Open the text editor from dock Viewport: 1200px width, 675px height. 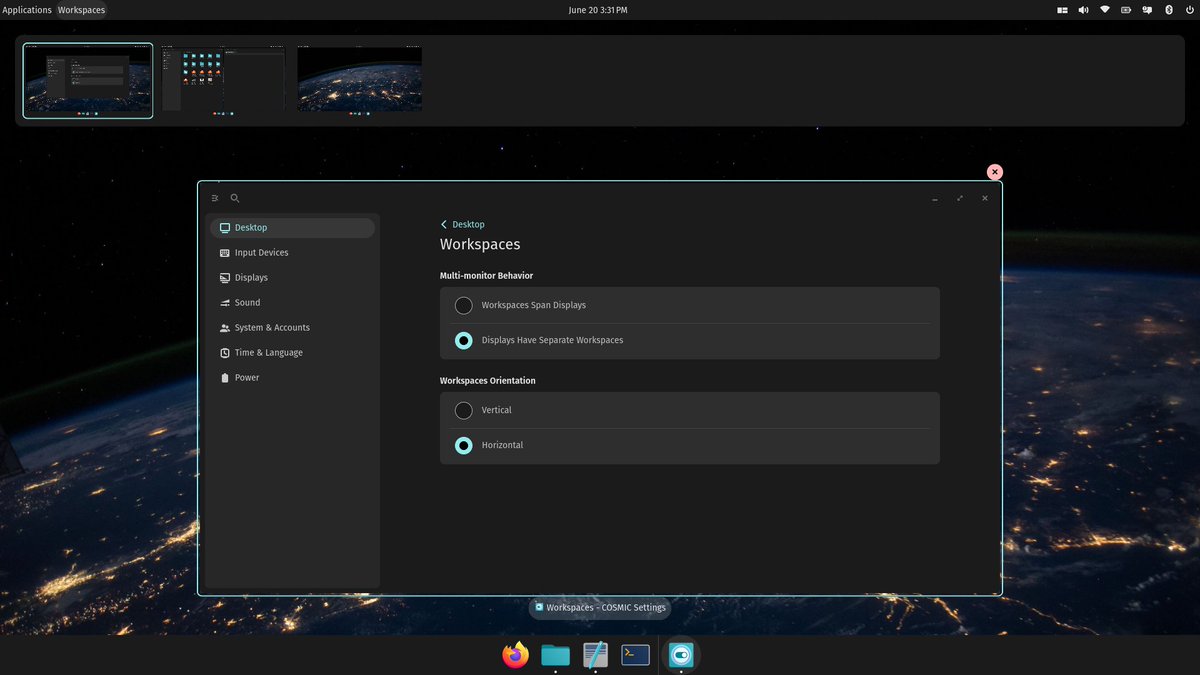595,655
